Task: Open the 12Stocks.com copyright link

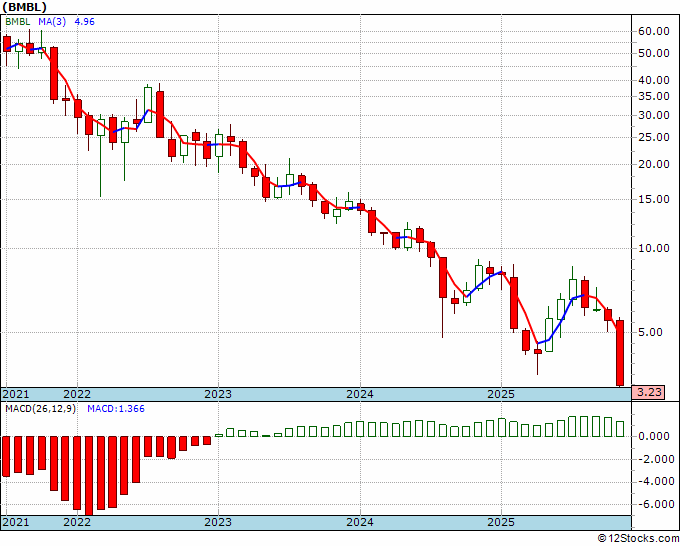Action: [638, 539]
